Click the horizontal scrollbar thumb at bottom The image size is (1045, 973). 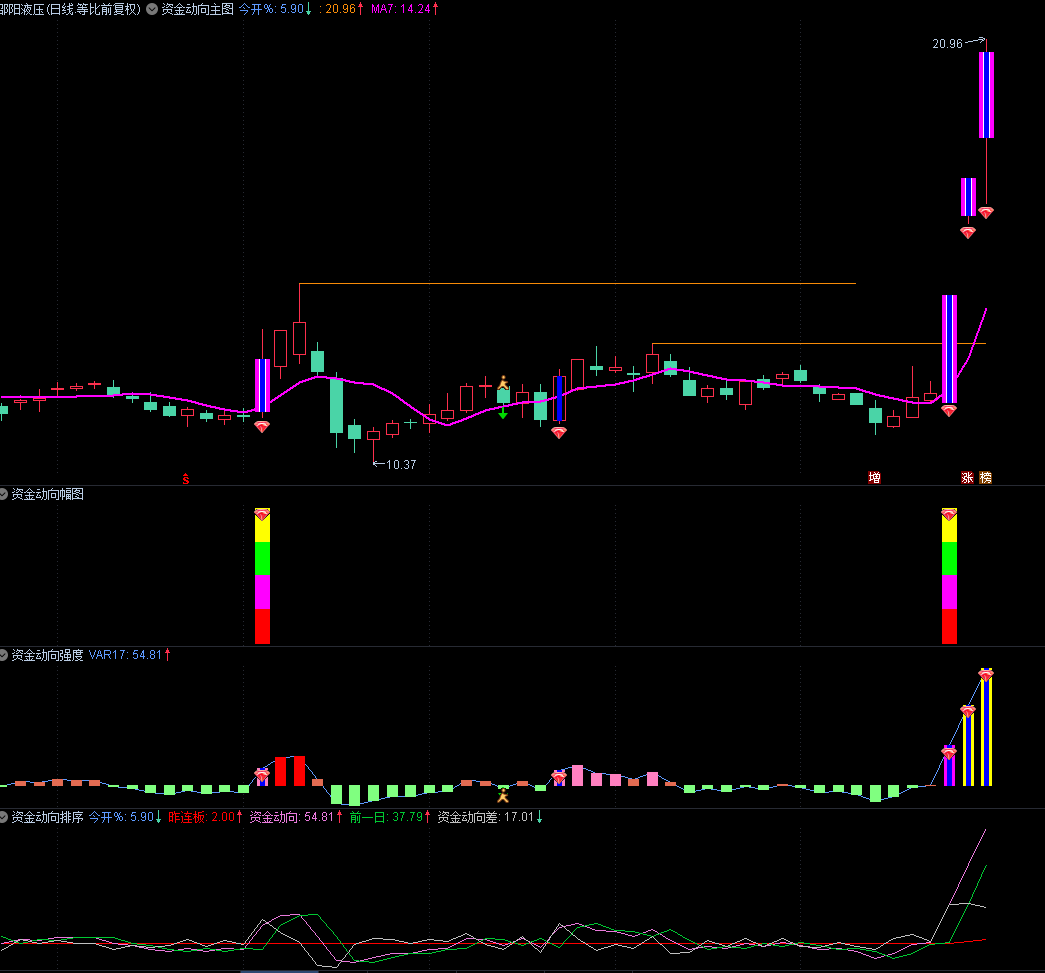pos(279,970)
